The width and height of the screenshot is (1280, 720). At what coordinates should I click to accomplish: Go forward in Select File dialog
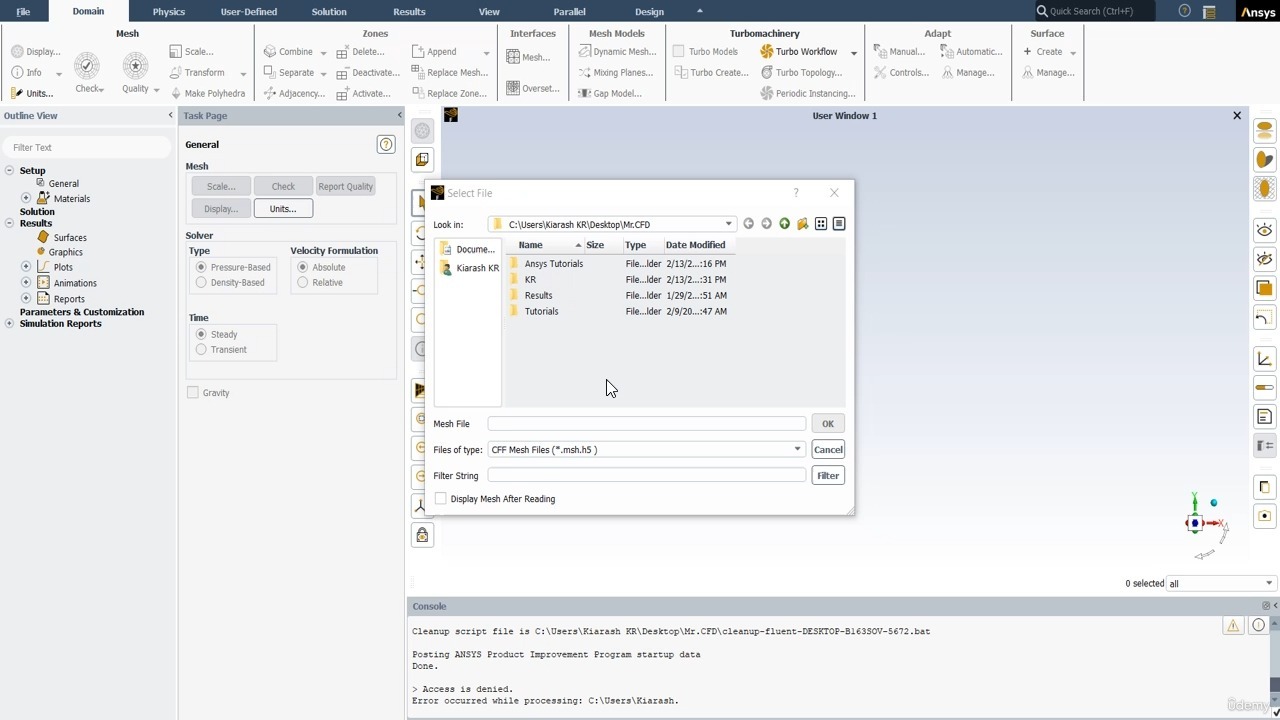766,224
